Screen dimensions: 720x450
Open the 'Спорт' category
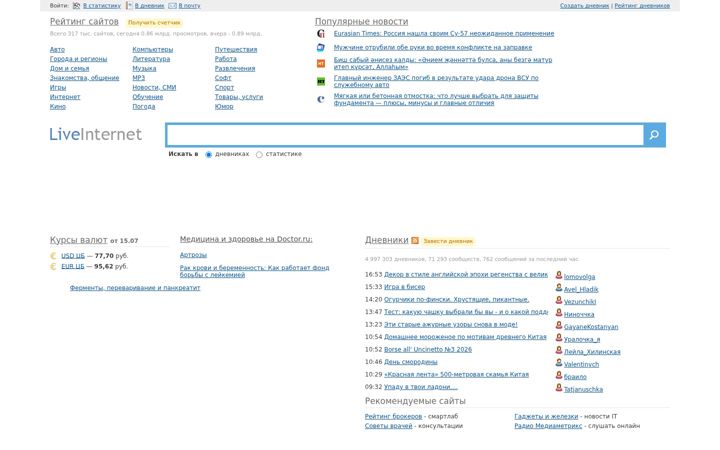[x=224, y=87]
